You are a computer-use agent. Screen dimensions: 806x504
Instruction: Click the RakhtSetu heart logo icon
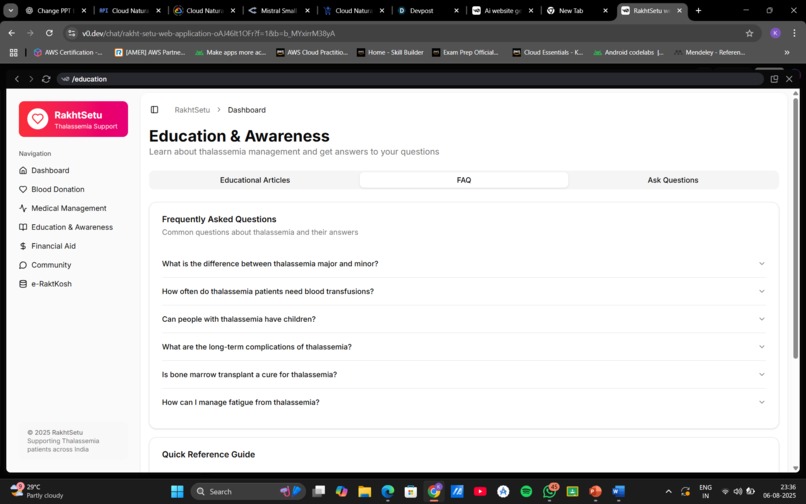(x=38, y=119)
